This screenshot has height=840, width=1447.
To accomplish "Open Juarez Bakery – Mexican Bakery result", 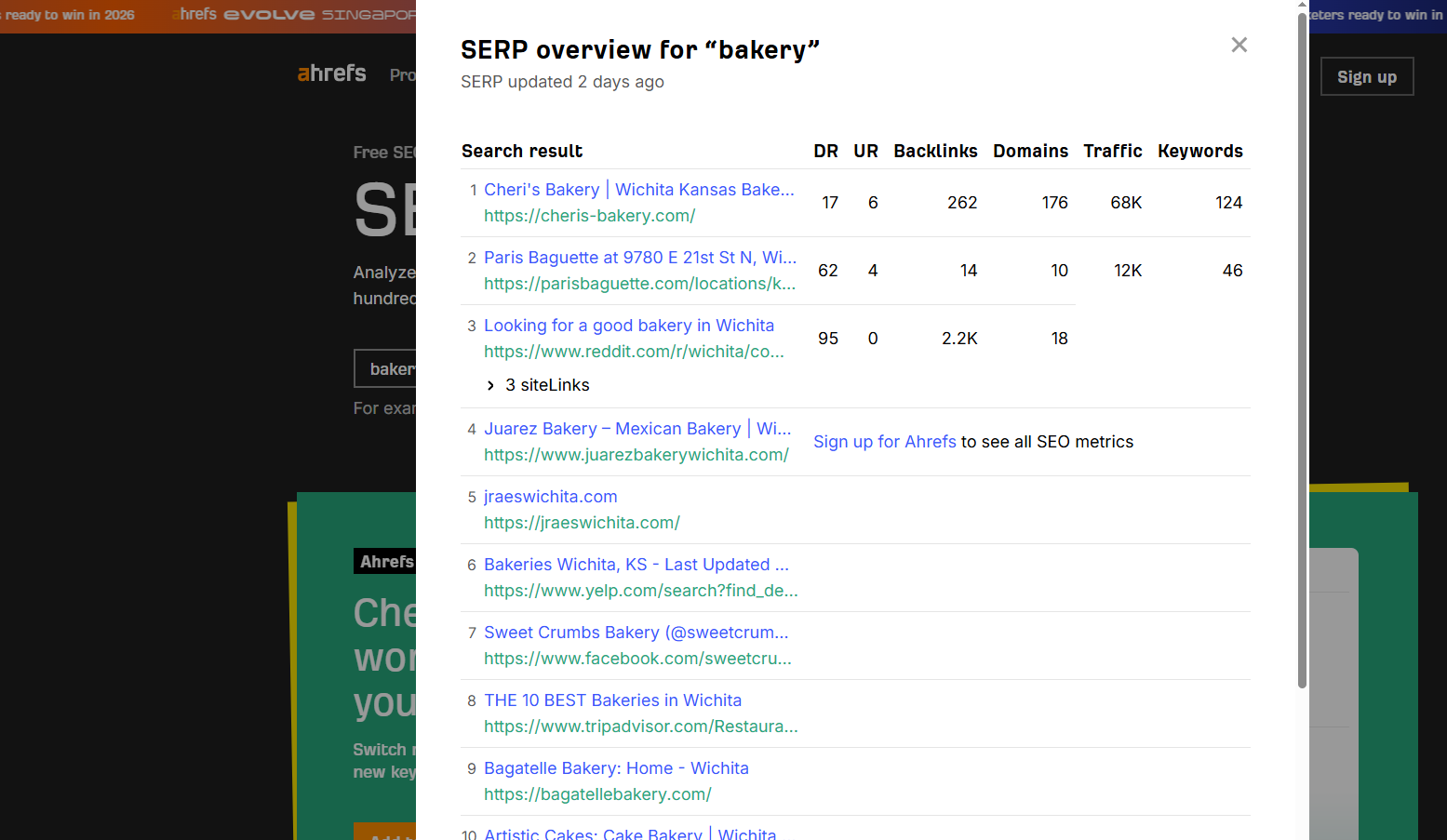I will point(637,429).
